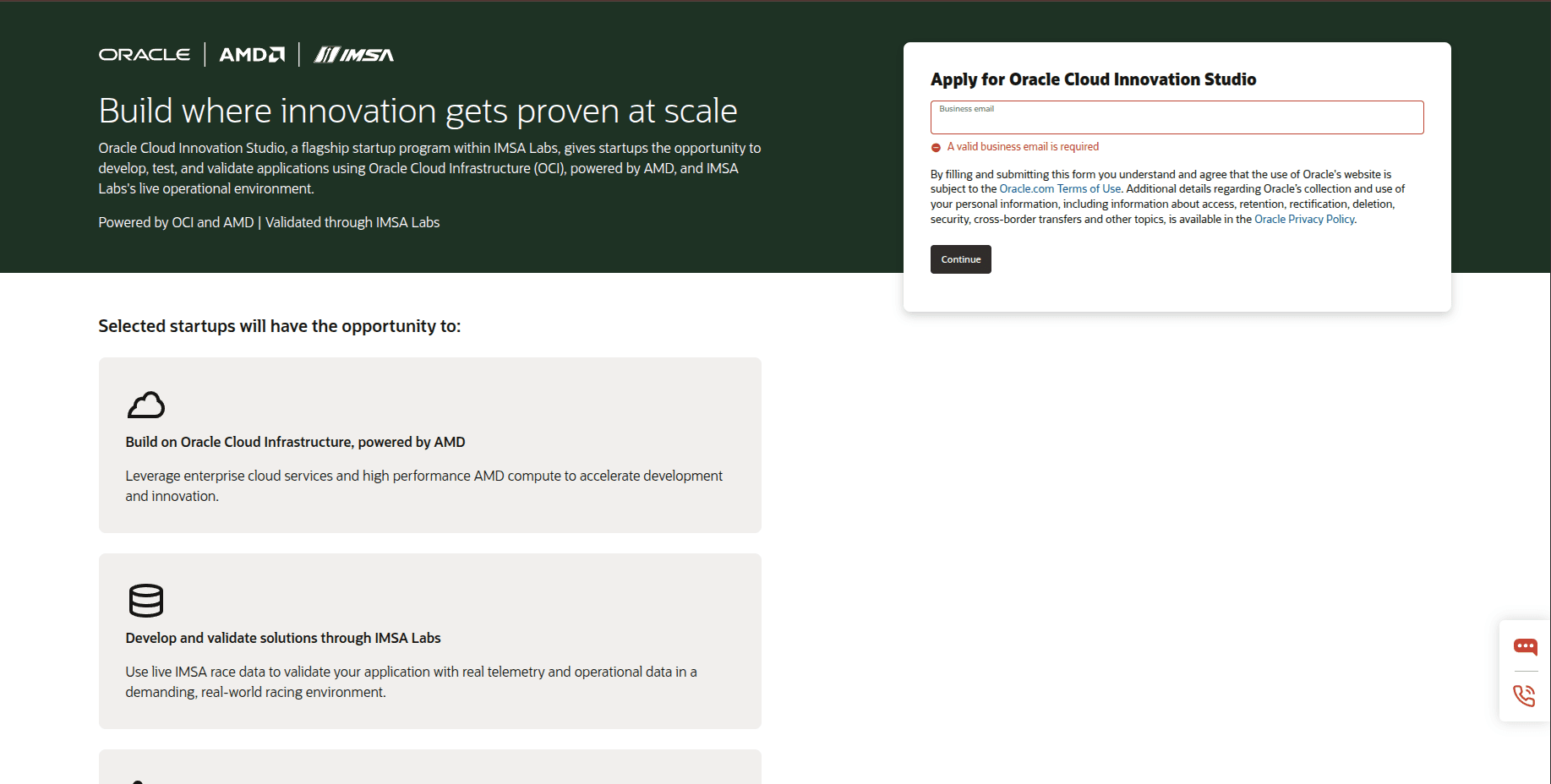Click the Oracle logo in header
The image size is (1551, 784).
point(145,55)
